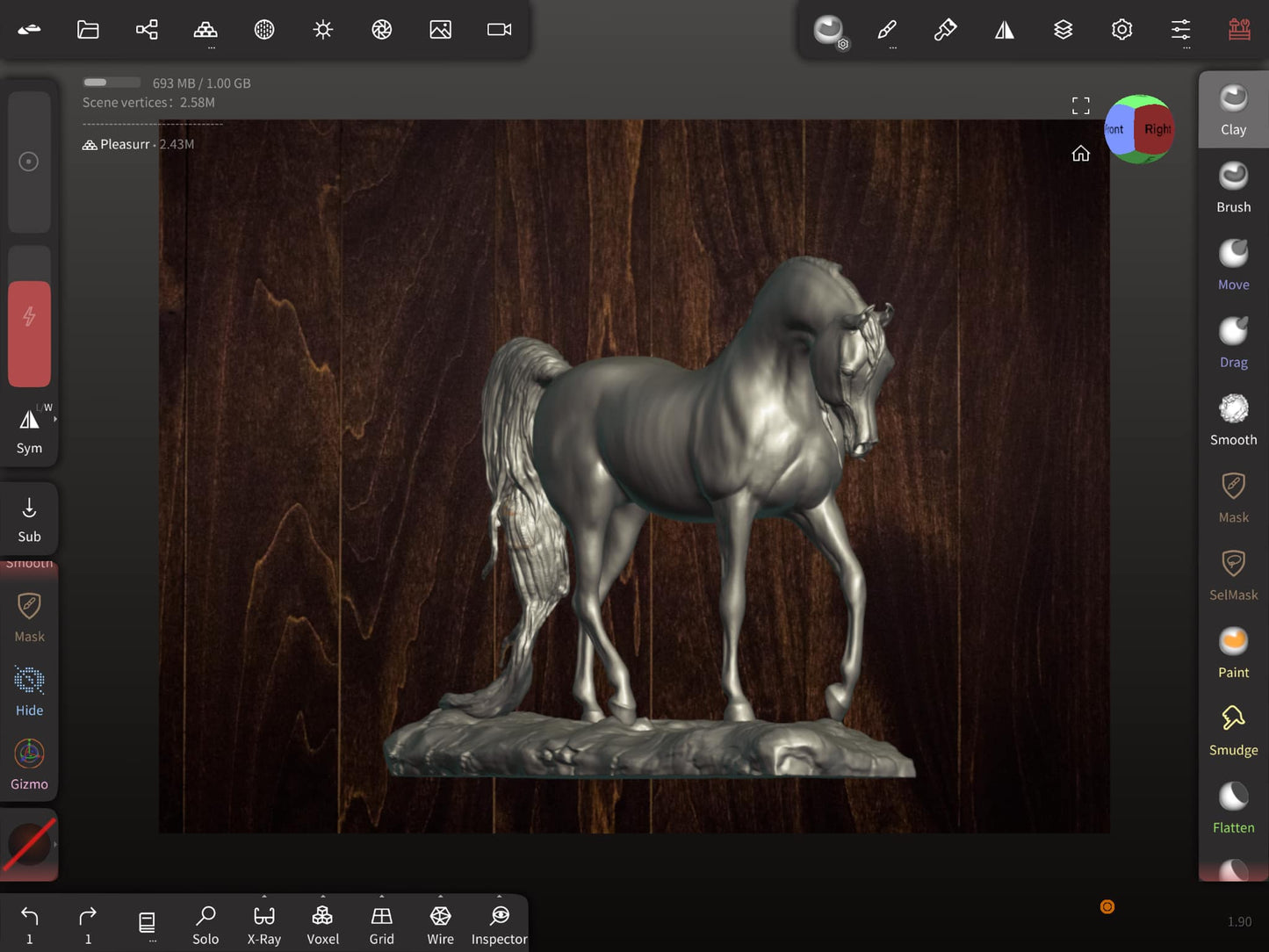Open the red icon at top right
The height and width of the screenshot is (952, 1269).
point(1240,30)
